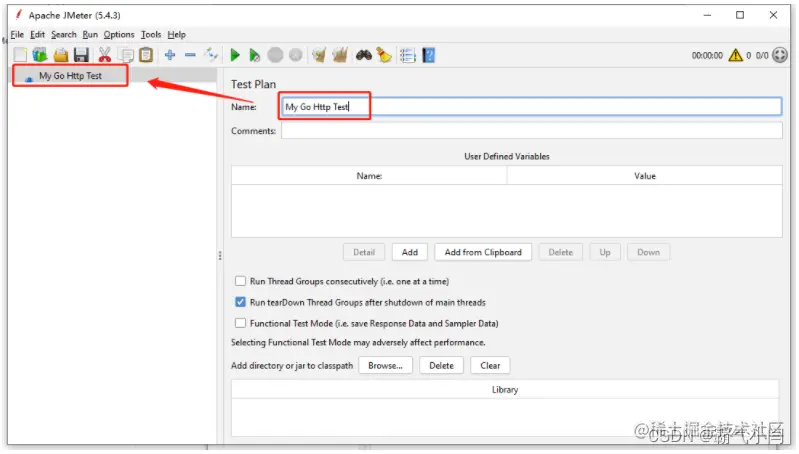Click the thread status icon at toolbar end

tap(780, 55)
